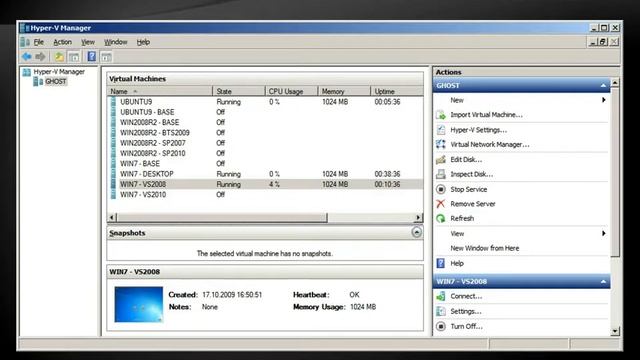Restore the inner MDI child window
The height and width of the screenshot is (360, 640).
click(603, 42)
